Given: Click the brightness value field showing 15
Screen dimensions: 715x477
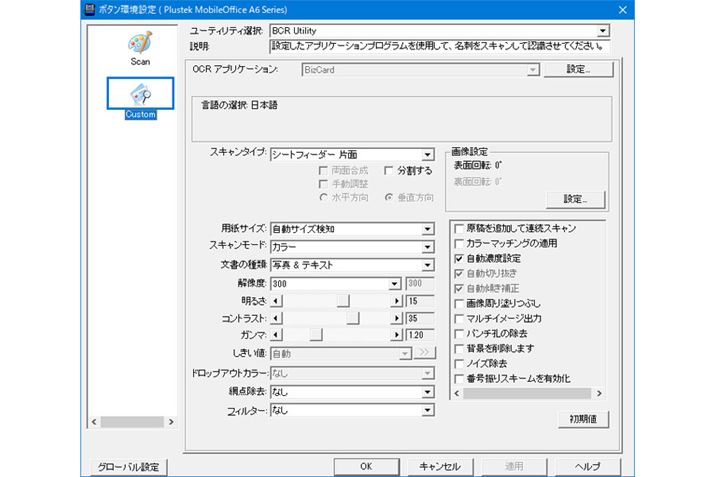Looking at the screenshot, I should 420,300.
